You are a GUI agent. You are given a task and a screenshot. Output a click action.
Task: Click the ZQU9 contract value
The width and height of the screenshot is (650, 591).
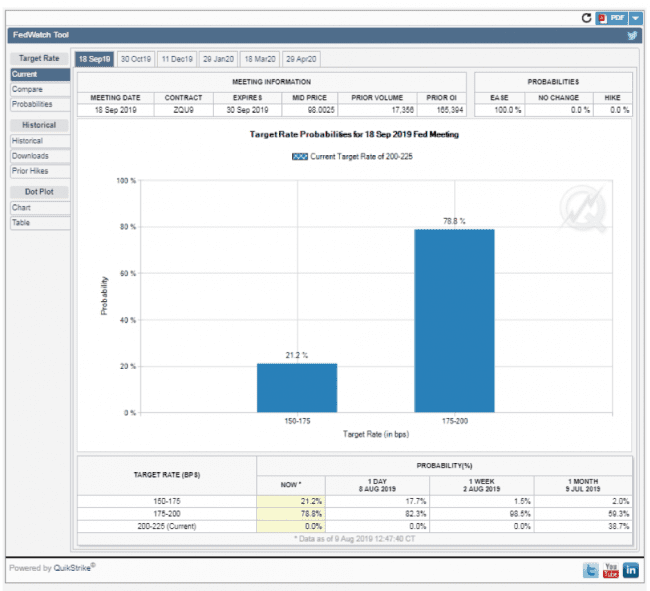point(183,110)
